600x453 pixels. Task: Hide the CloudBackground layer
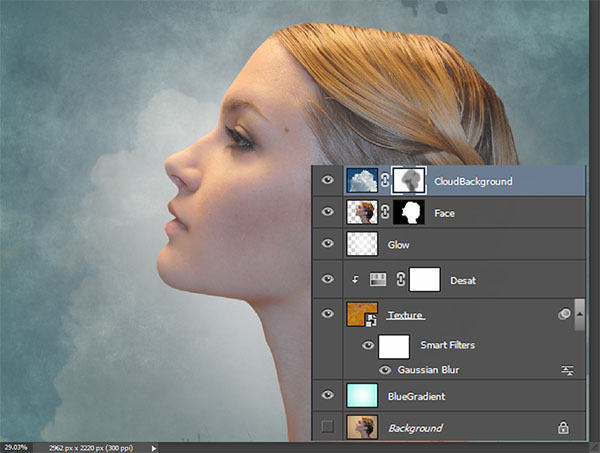tap(328, 181)
